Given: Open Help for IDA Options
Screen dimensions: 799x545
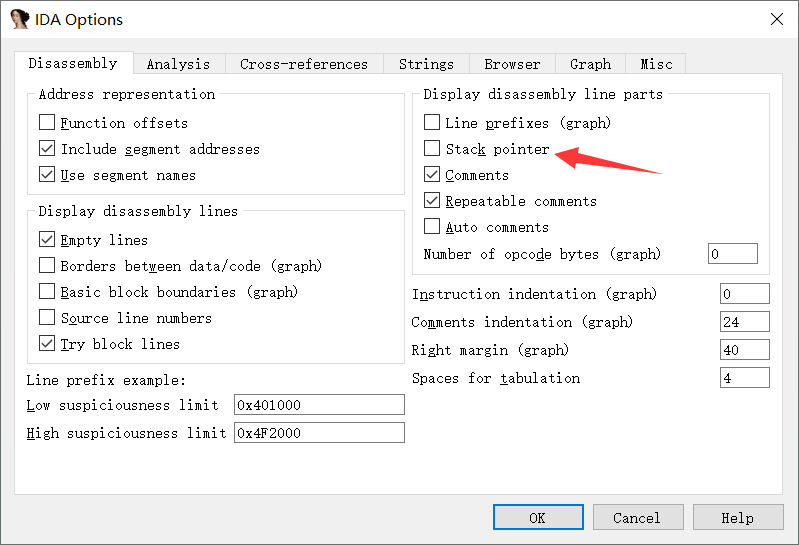Looking at the screenshot, I should (x=737, y=517).
